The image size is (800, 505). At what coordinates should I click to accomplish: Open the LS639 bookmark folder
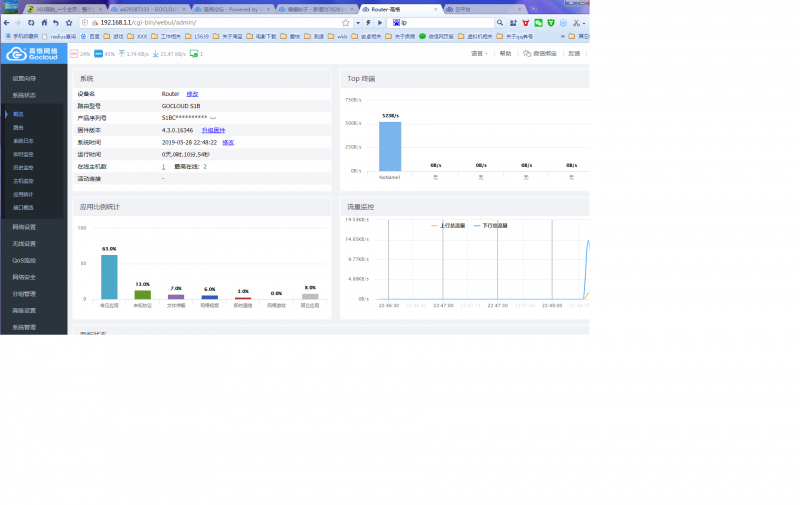tap(197, 36)
